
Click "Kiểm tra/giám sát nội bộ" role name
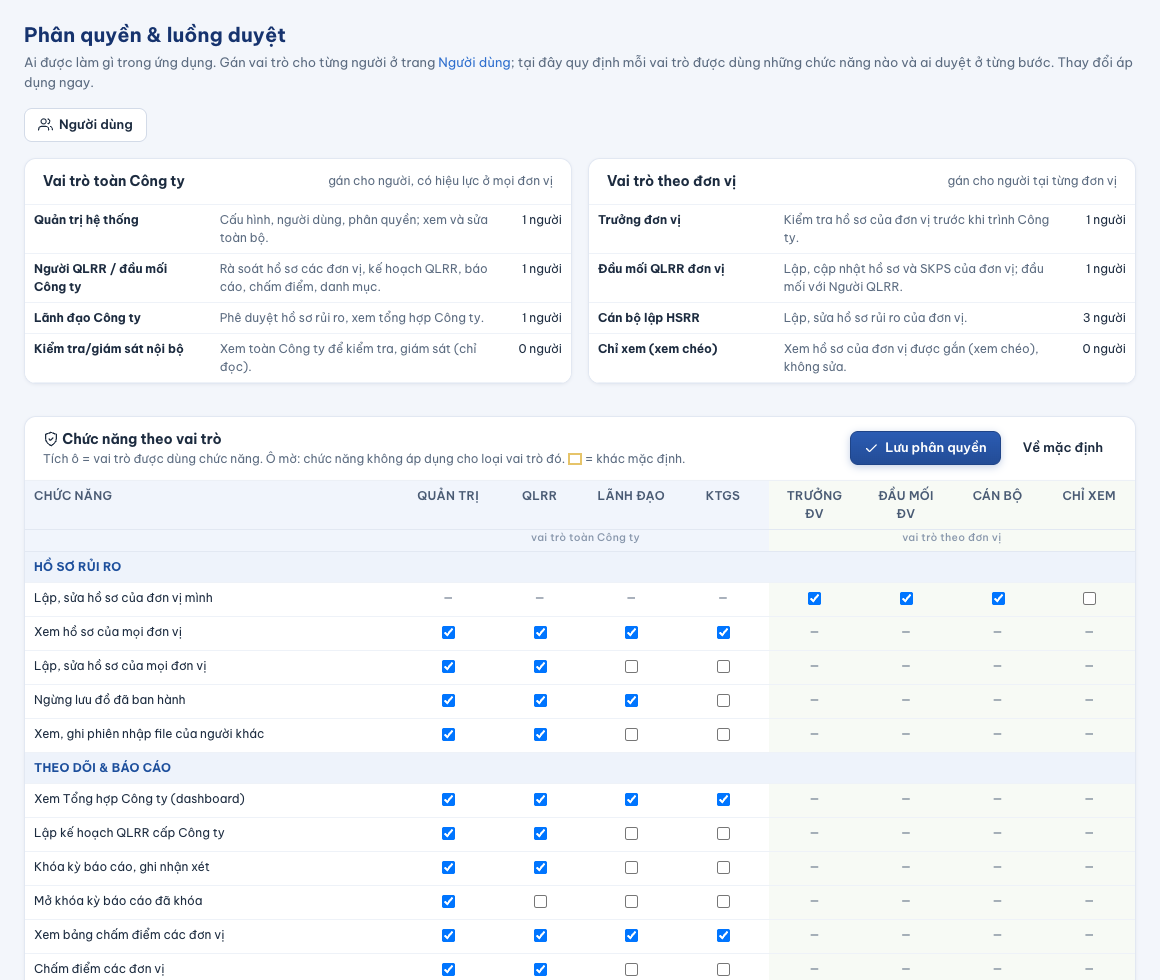[x=109, y=348]
